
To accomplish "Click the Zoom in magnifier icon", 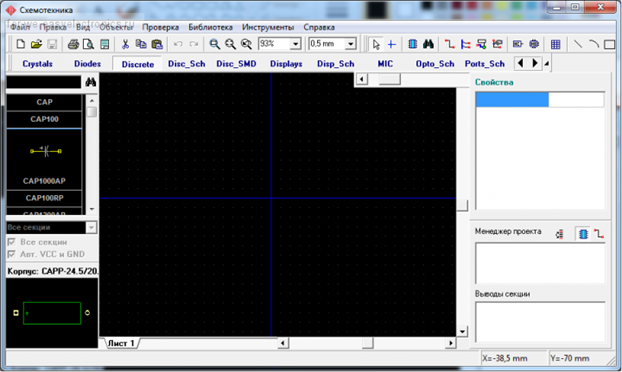I will click(x=215, y=44).
